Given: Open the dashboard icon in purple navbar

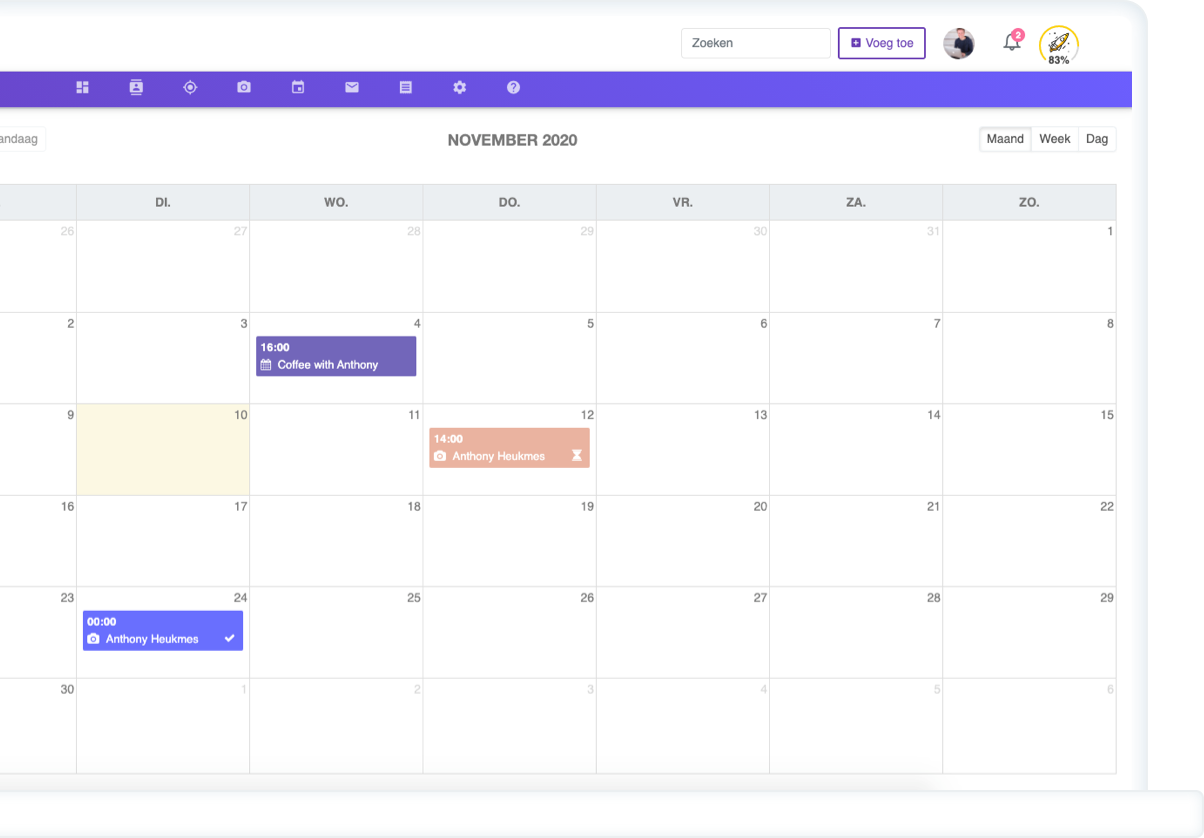Looking at the screenshot, I should point(83,88).
